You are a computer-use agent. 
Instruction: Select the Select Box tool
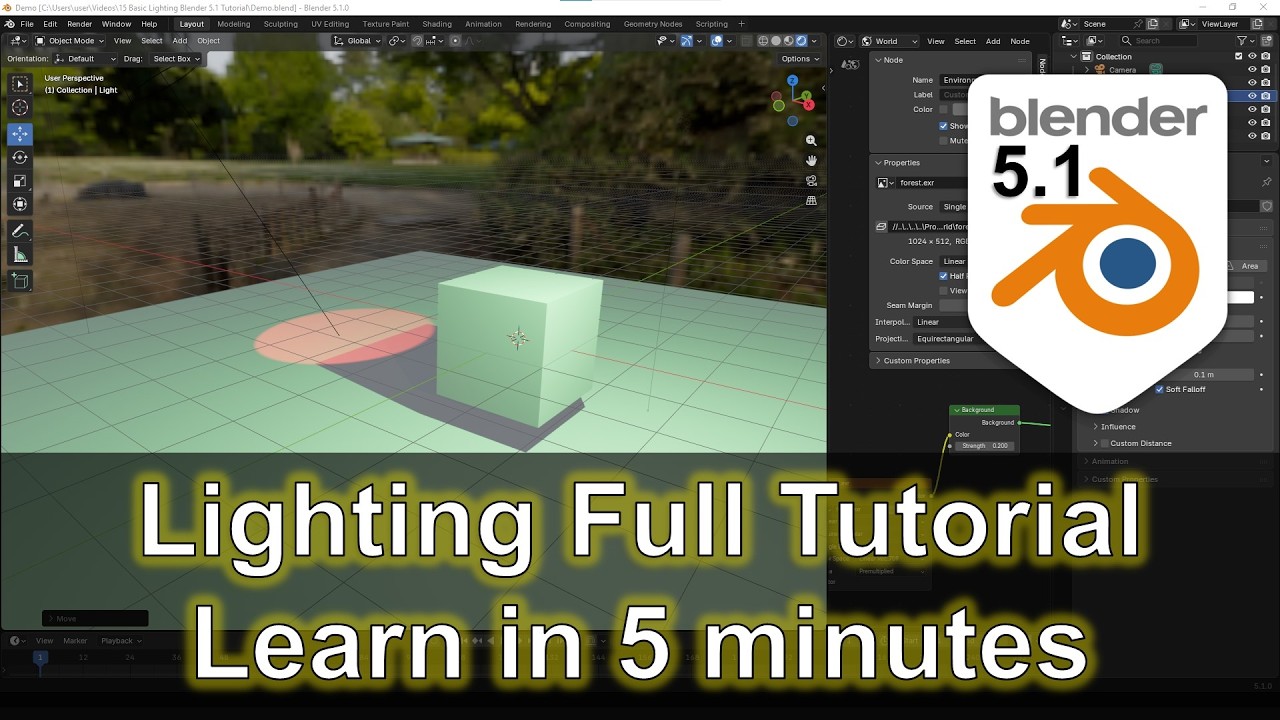20,84
